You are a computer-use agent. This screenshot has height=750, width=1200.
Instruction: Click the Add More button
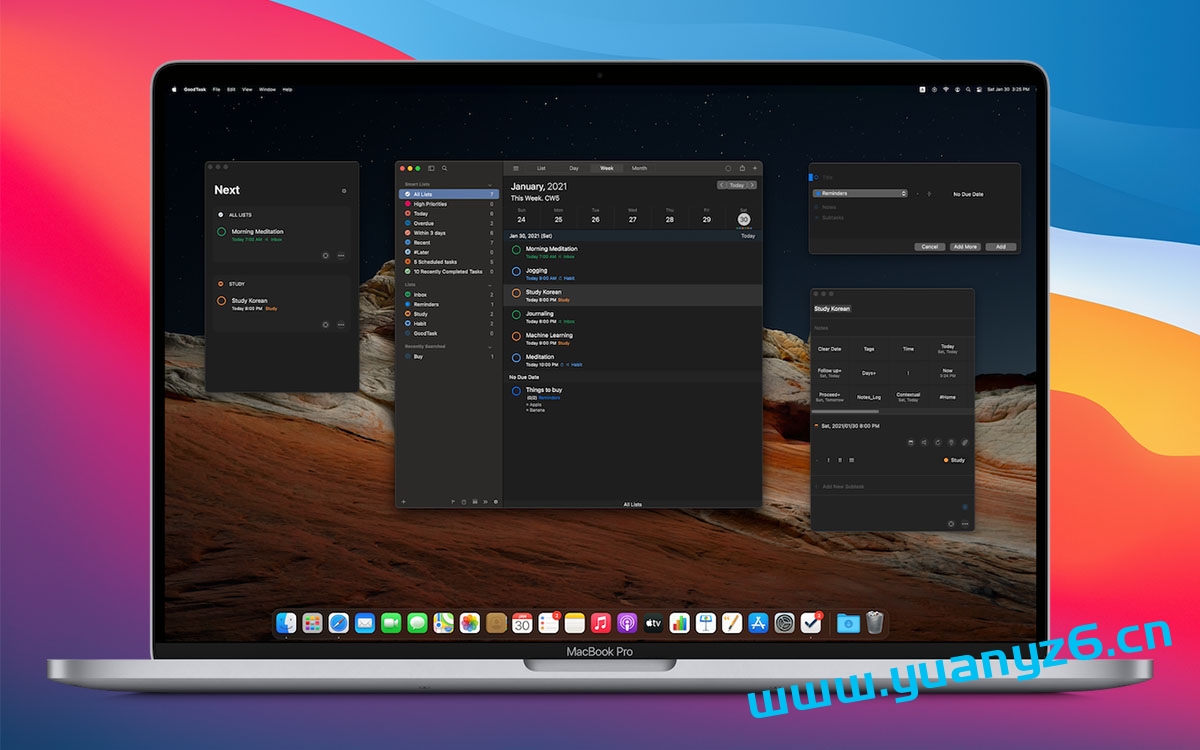click(x=964, y=246)
